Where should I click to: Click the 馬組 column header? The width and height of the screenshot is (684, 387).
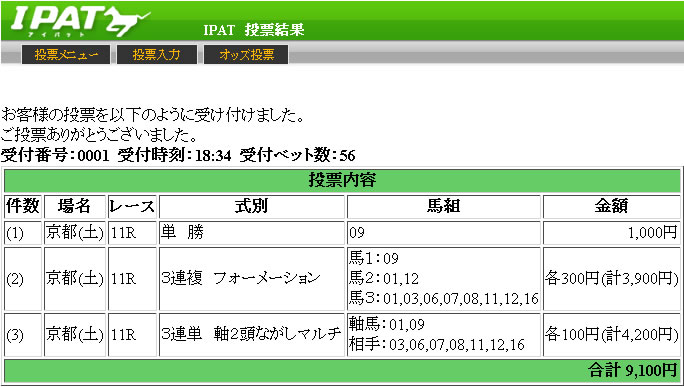443,206
